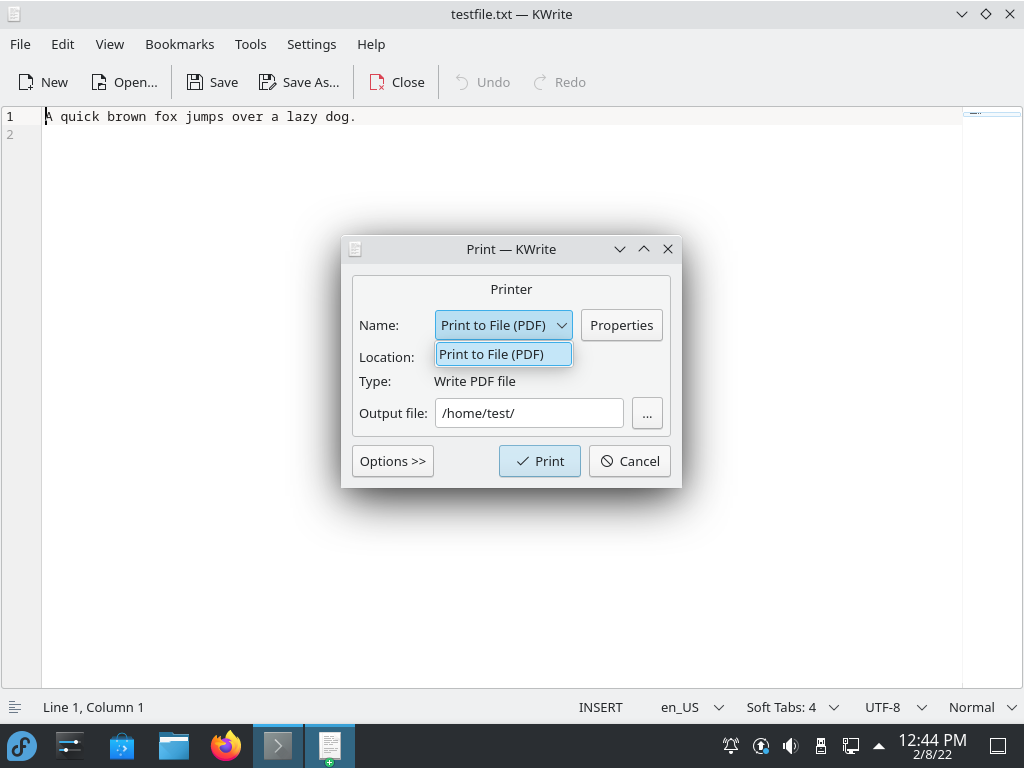
Task: Open the en_US dictionary dropdown
Action: click(692, 707)
